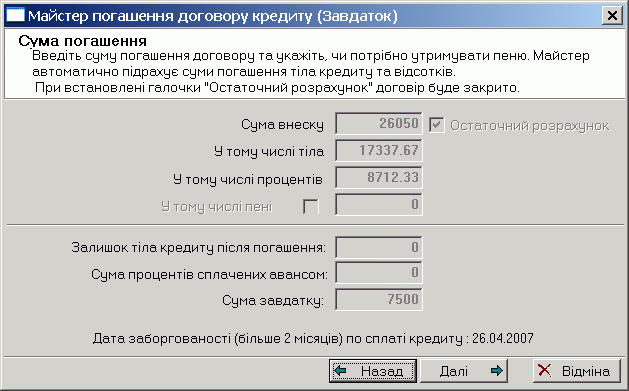Click the Дата заборгованості text line
629x391 pixels.
click(313, 338)
